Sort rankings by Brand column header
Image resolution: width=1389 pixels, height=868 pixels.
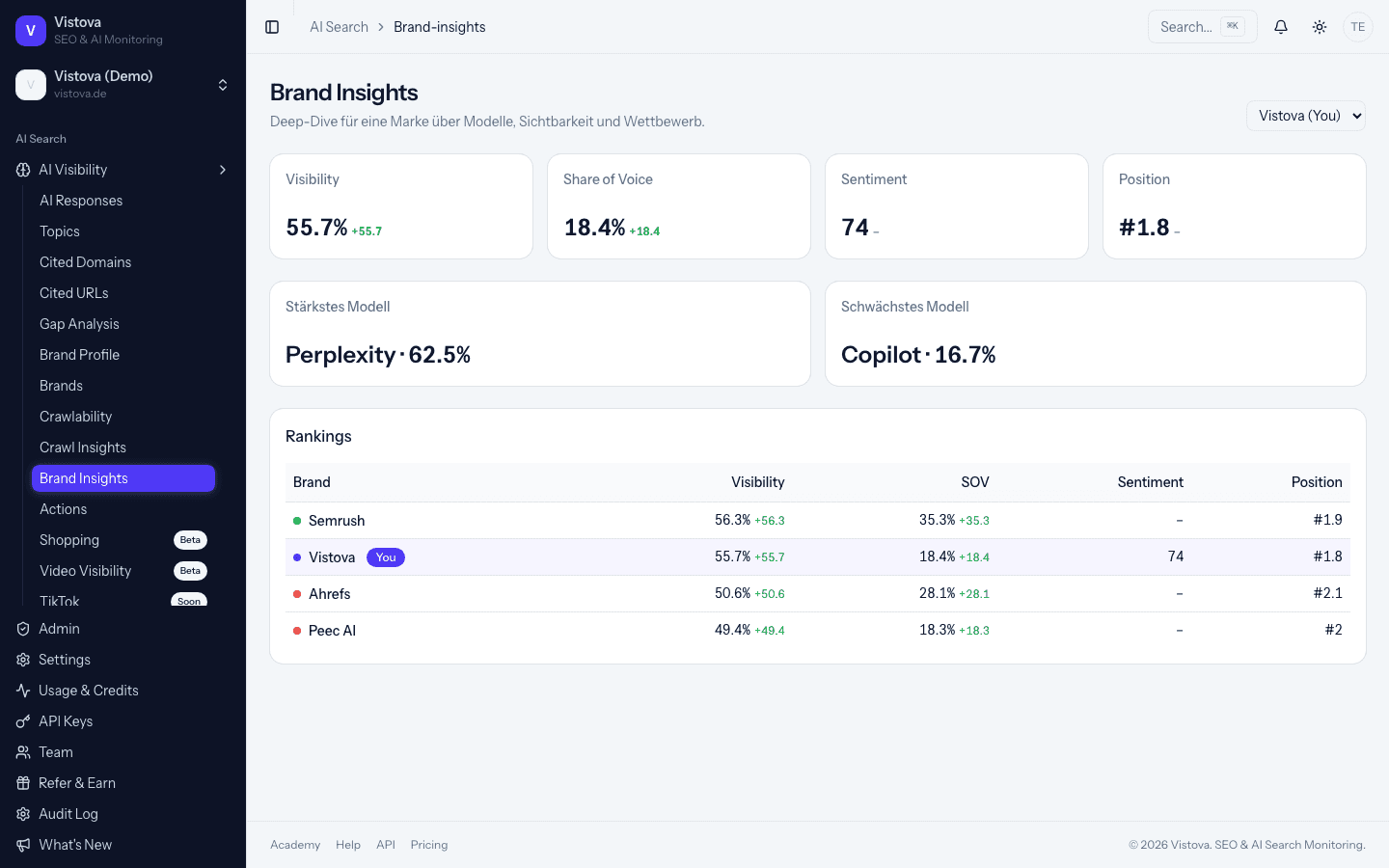(312, 482)
